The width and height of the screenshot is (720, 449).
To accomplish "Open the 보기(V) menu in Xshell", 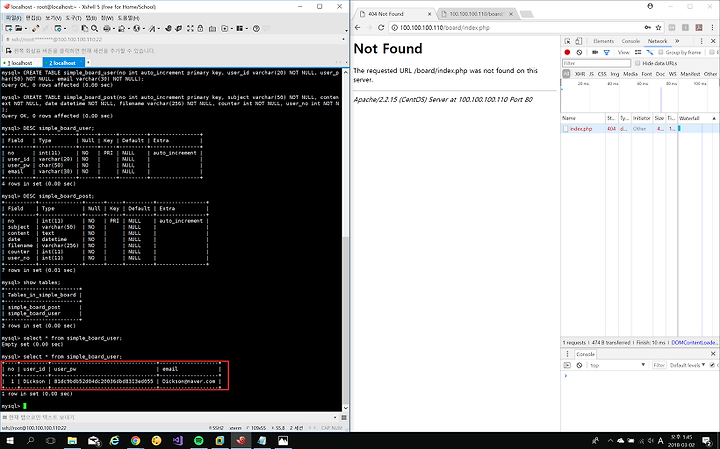I will point(53,18).
